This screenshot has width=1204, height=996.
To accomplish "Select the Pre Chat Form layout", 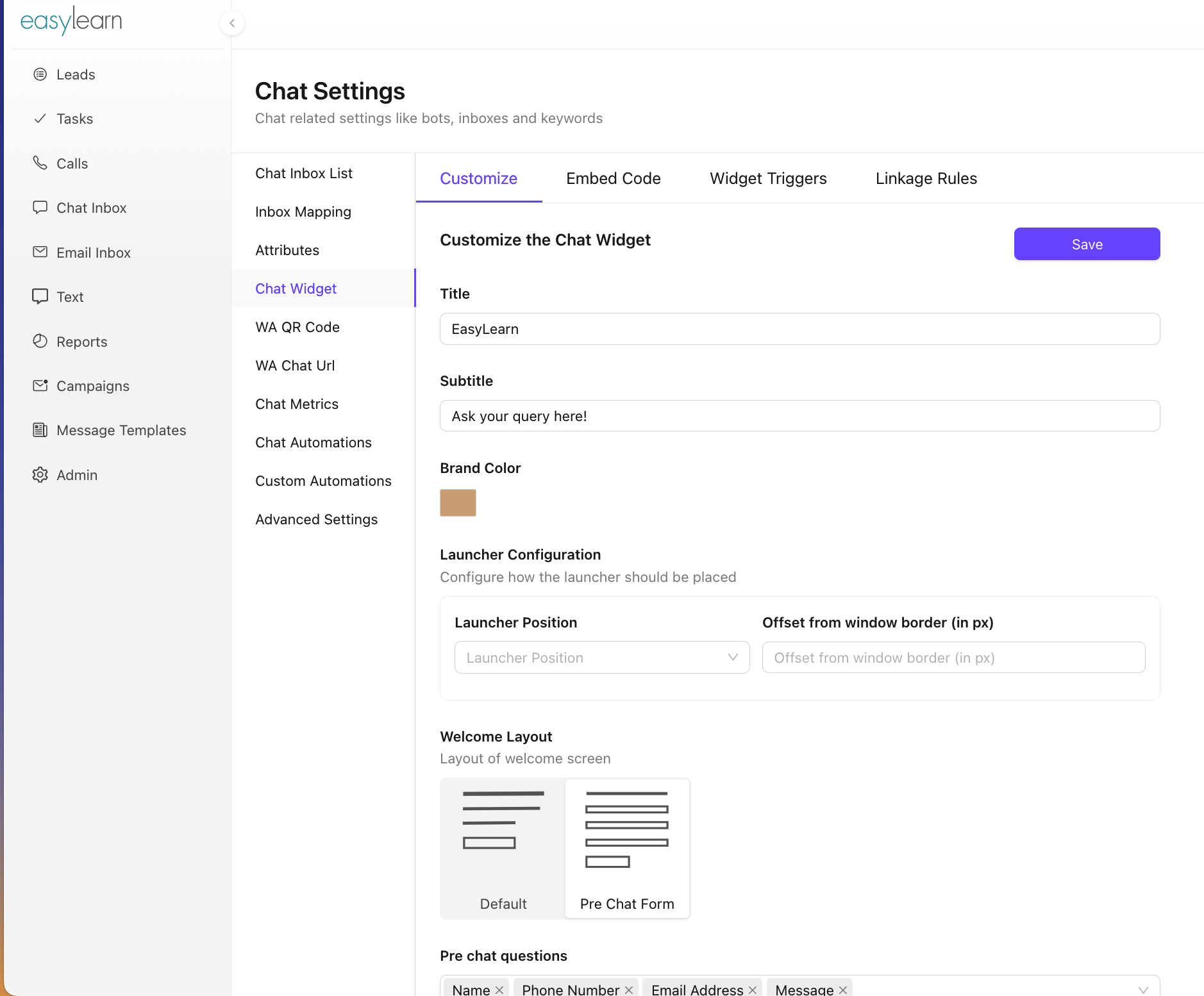I will coord(627,849).
